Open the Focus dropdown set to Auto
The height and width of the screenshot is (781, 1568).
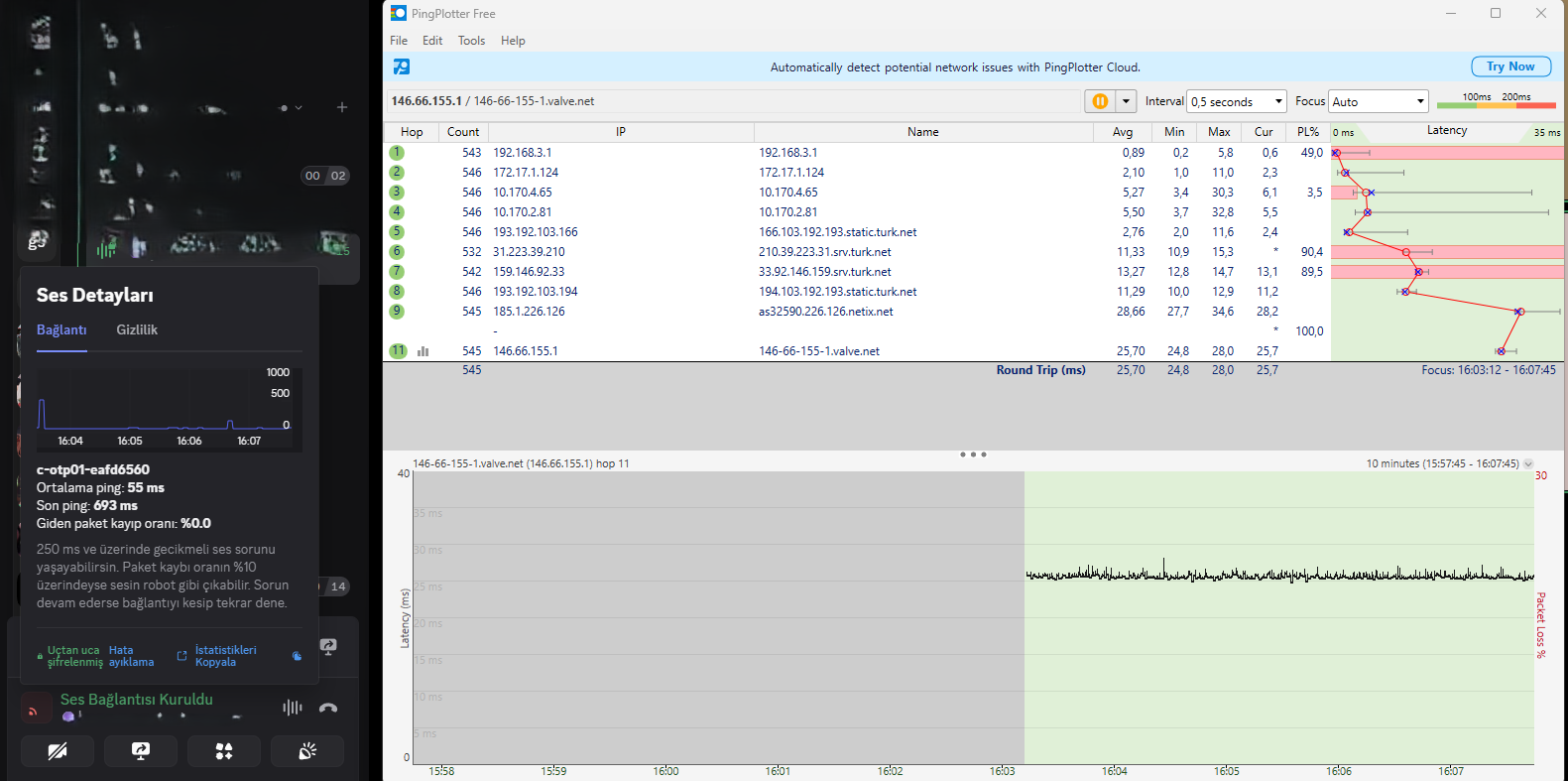[1379, 101]
